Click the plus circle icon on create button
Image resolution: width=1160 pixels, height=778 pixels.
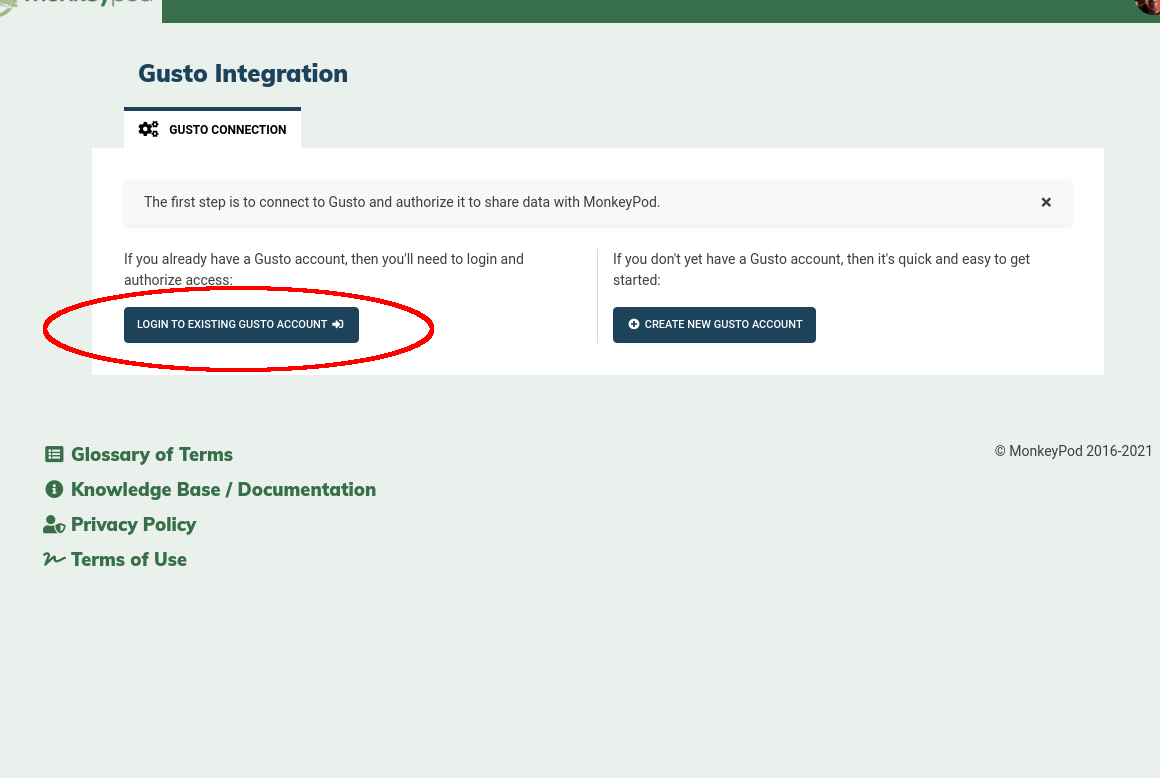tap(634, 324)
